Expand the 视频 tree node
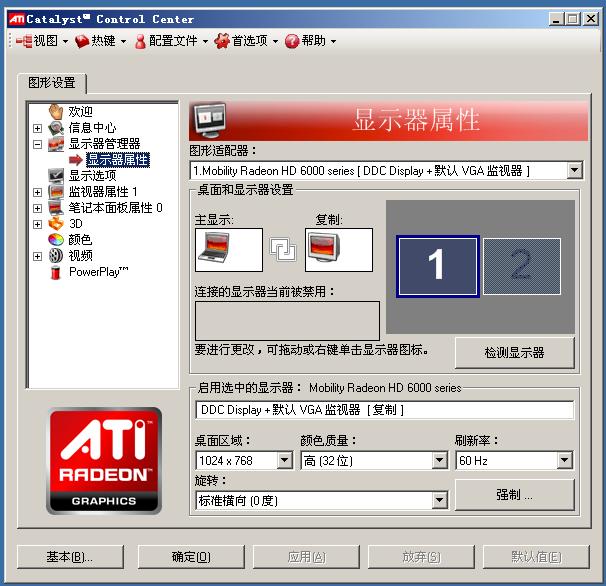 pos(37,256)
